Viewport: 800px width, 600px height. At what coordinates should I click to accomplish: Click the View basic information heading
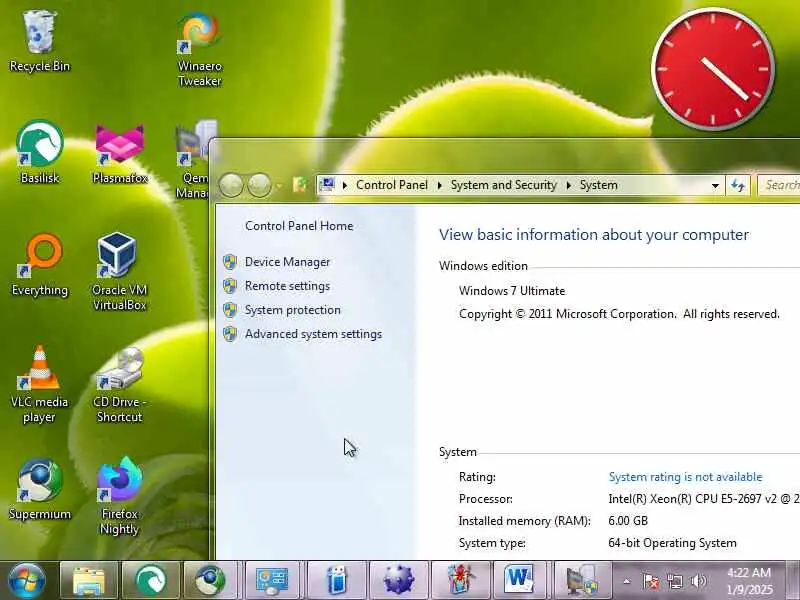594,235
